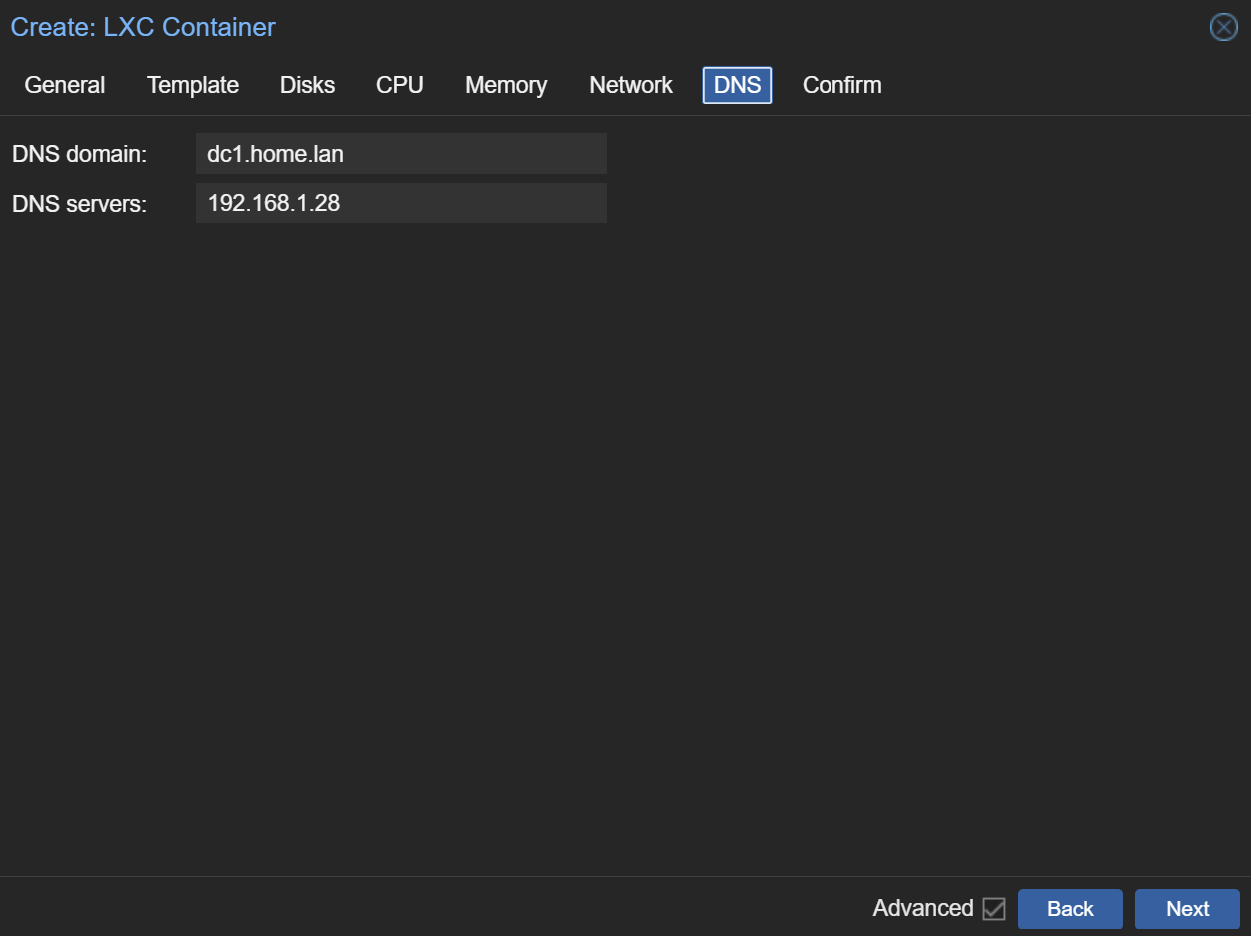Click the "DNS servers:" field label
1251x936 pixels.
(x=80, y=204)
